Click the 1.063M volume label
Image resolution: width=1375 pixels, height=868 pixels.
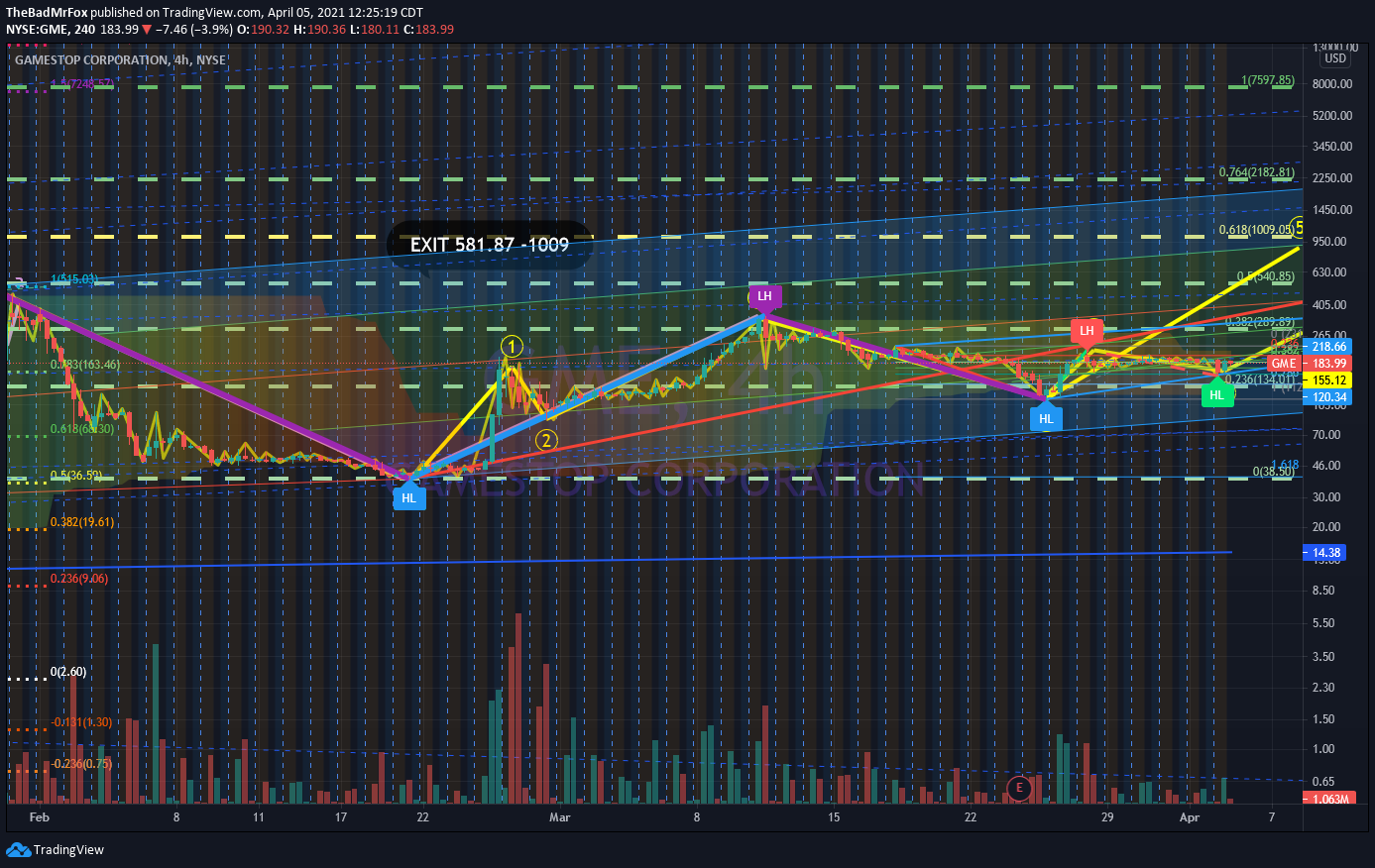1328,799
